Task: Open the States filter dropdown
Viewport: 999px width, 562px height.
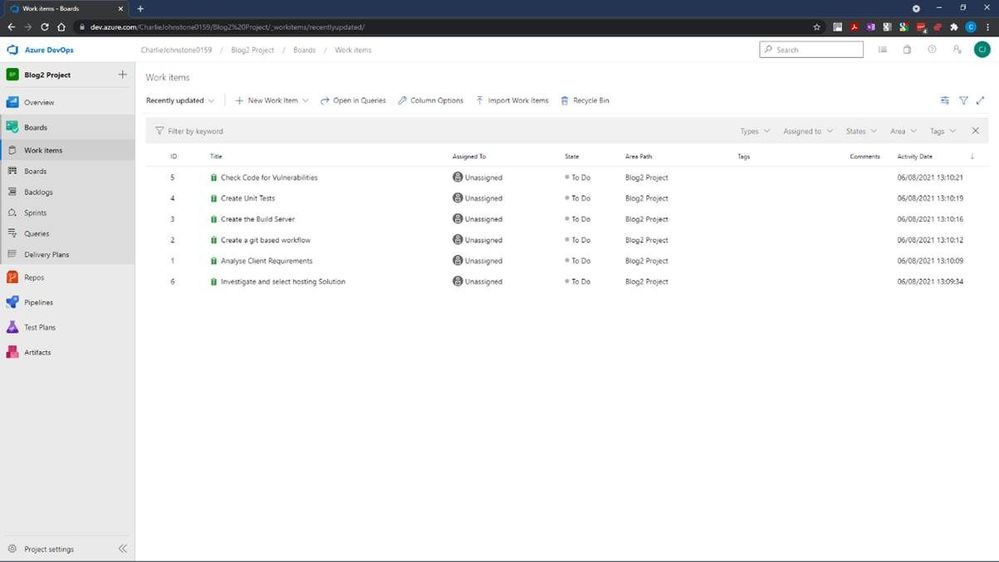Action: [861, 131]
